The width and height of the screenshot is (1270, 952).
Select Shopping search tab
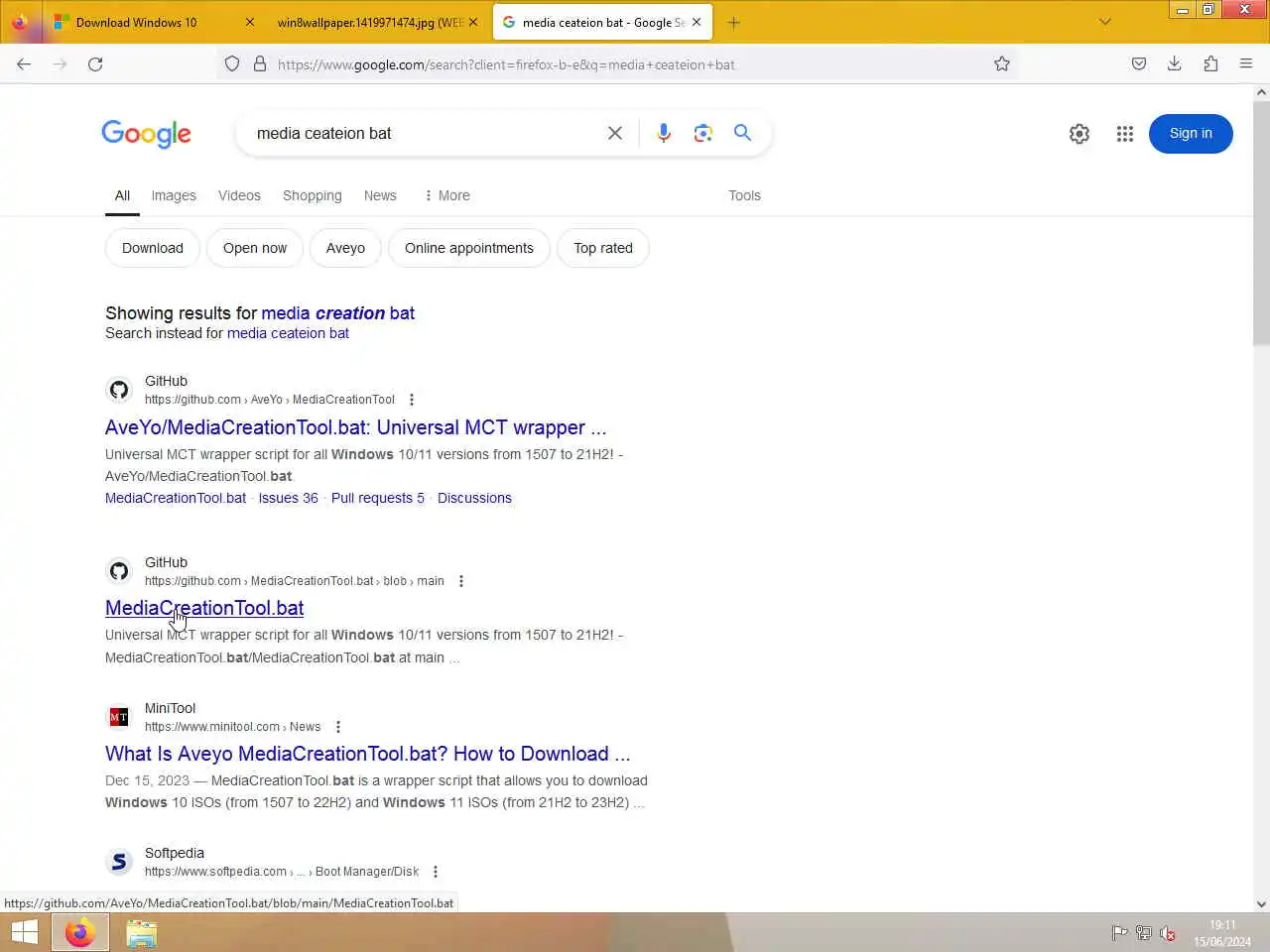coord(313,195)
